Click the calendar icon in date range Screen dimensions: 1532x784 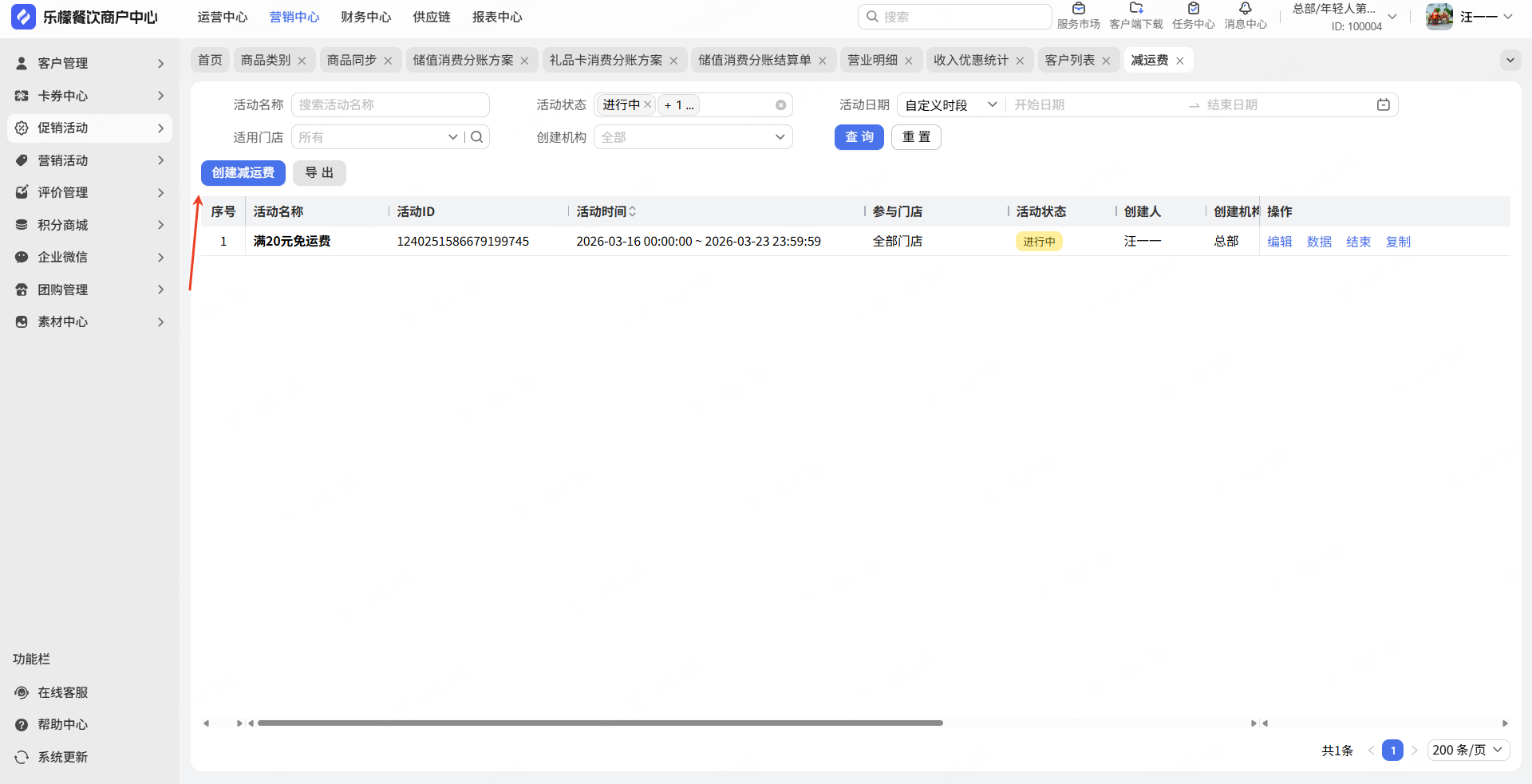tap(1383, 105)
